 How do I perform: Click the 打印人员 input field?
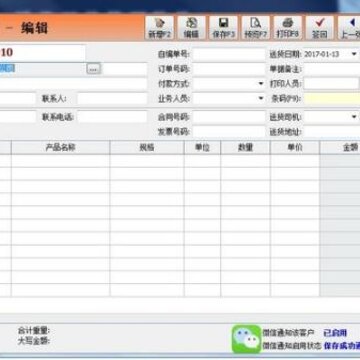point(331,84)
